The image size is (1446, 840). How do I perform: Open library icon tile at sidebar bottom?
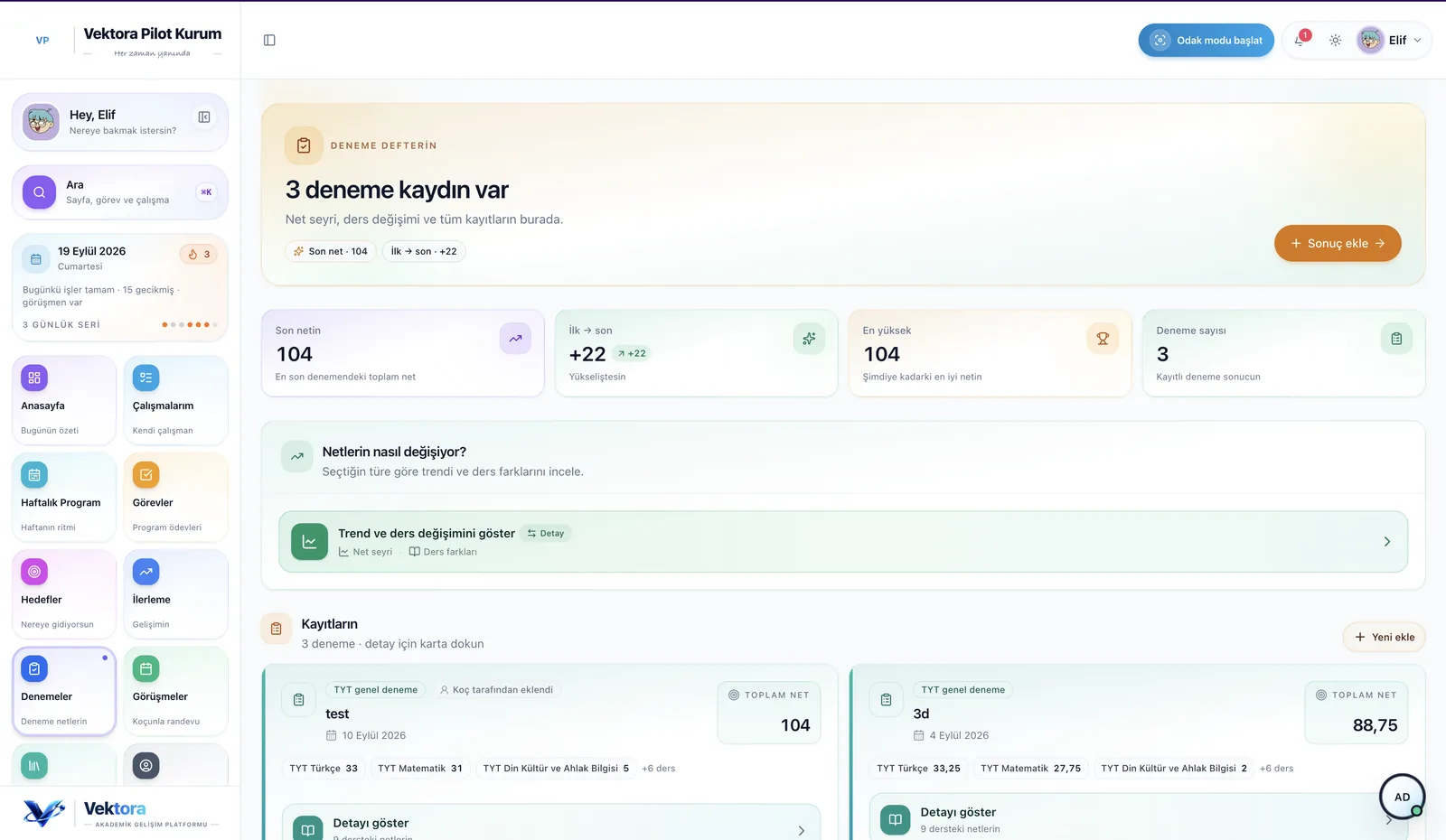[x=34, y=766]
